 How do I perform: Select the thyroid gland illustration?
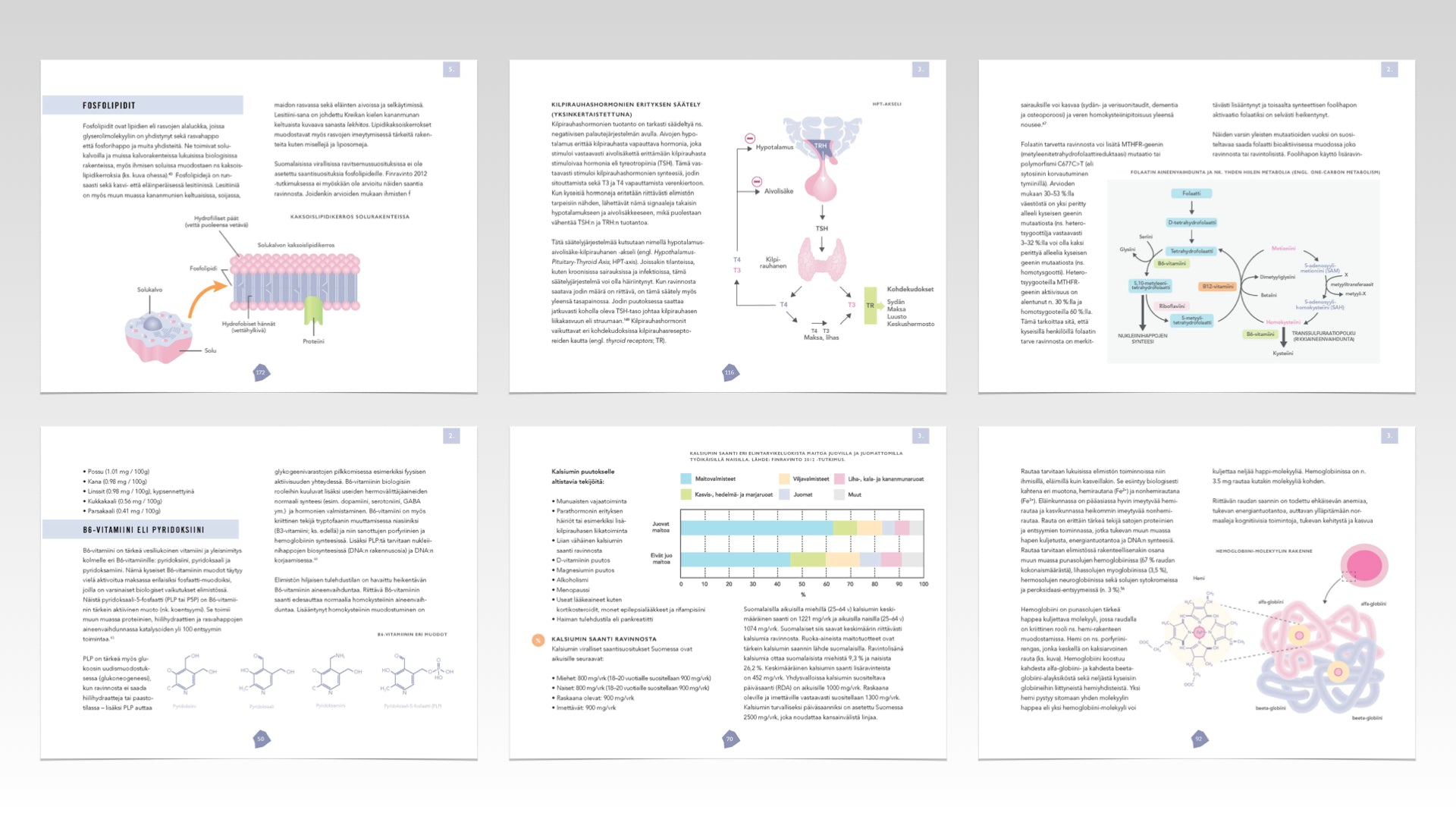tap(822, 261)
